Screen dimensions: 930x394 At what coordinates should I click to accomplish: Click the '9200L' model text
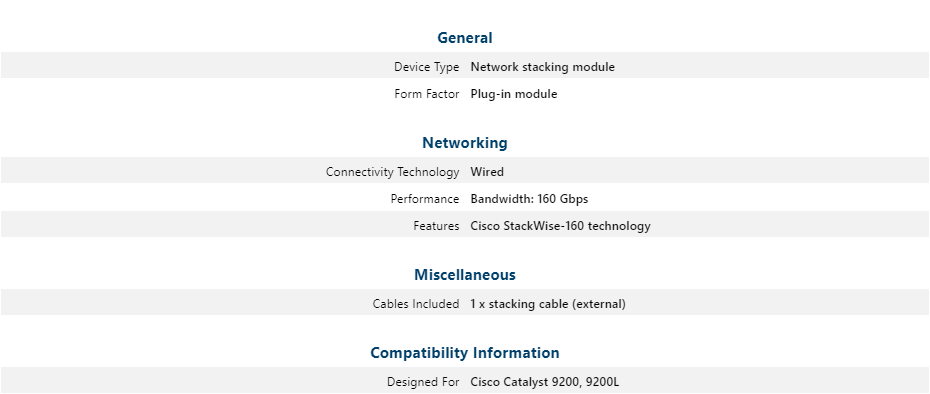click(602, 382)
